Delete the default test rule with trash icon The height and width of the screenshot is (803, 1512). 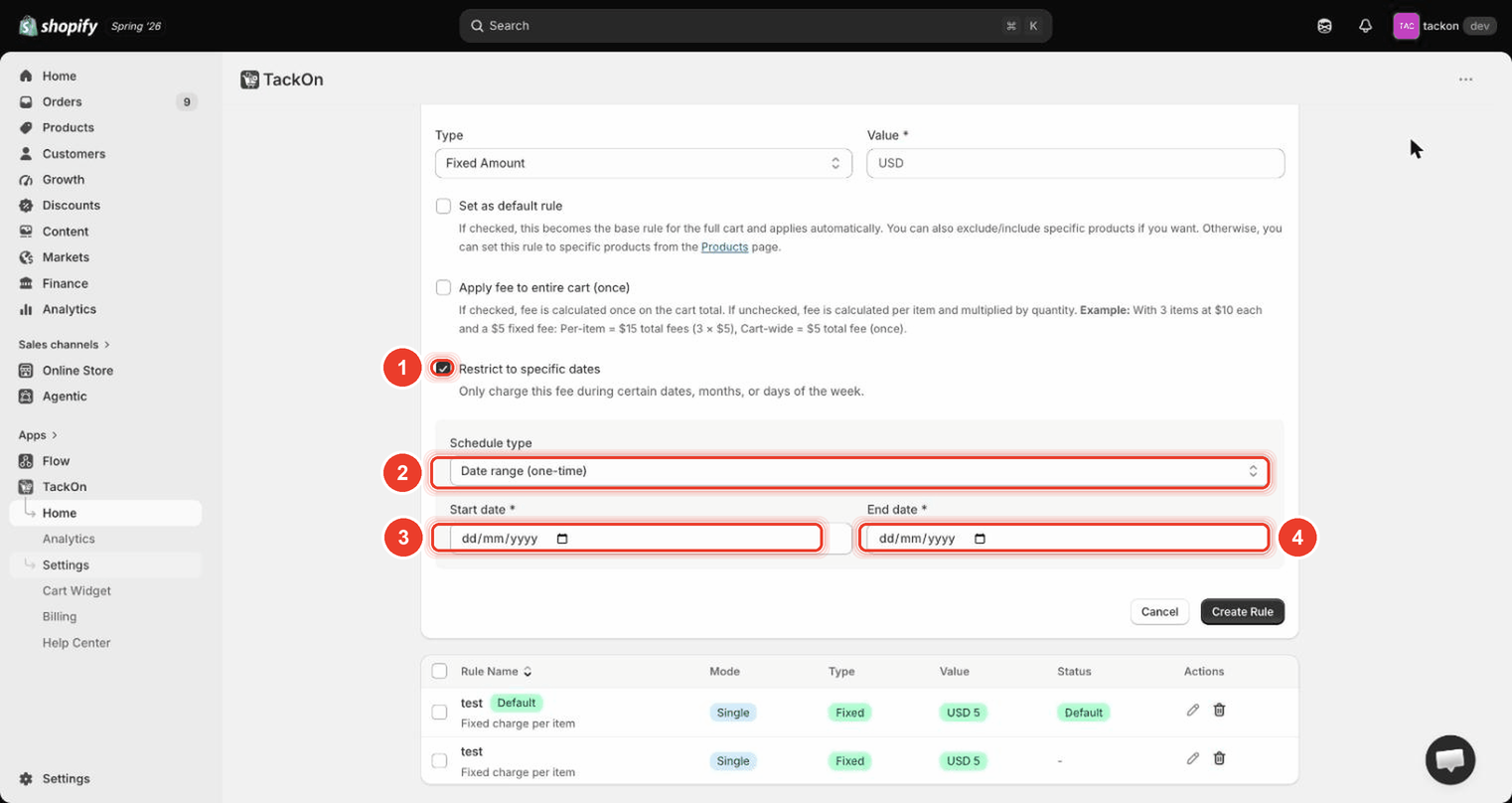1219,710
